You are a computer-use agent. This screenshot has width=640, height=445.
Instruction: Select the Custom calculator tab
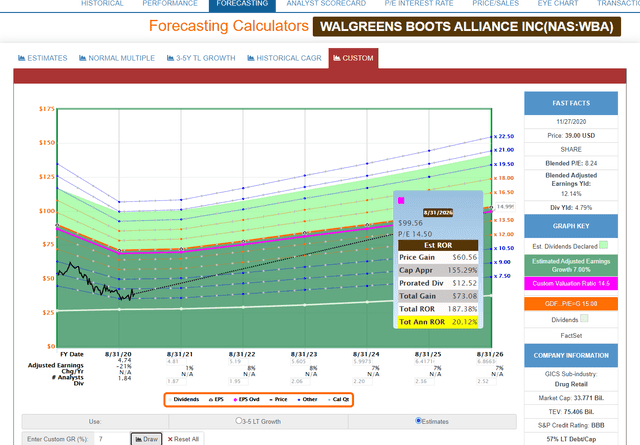pos(353,58)
